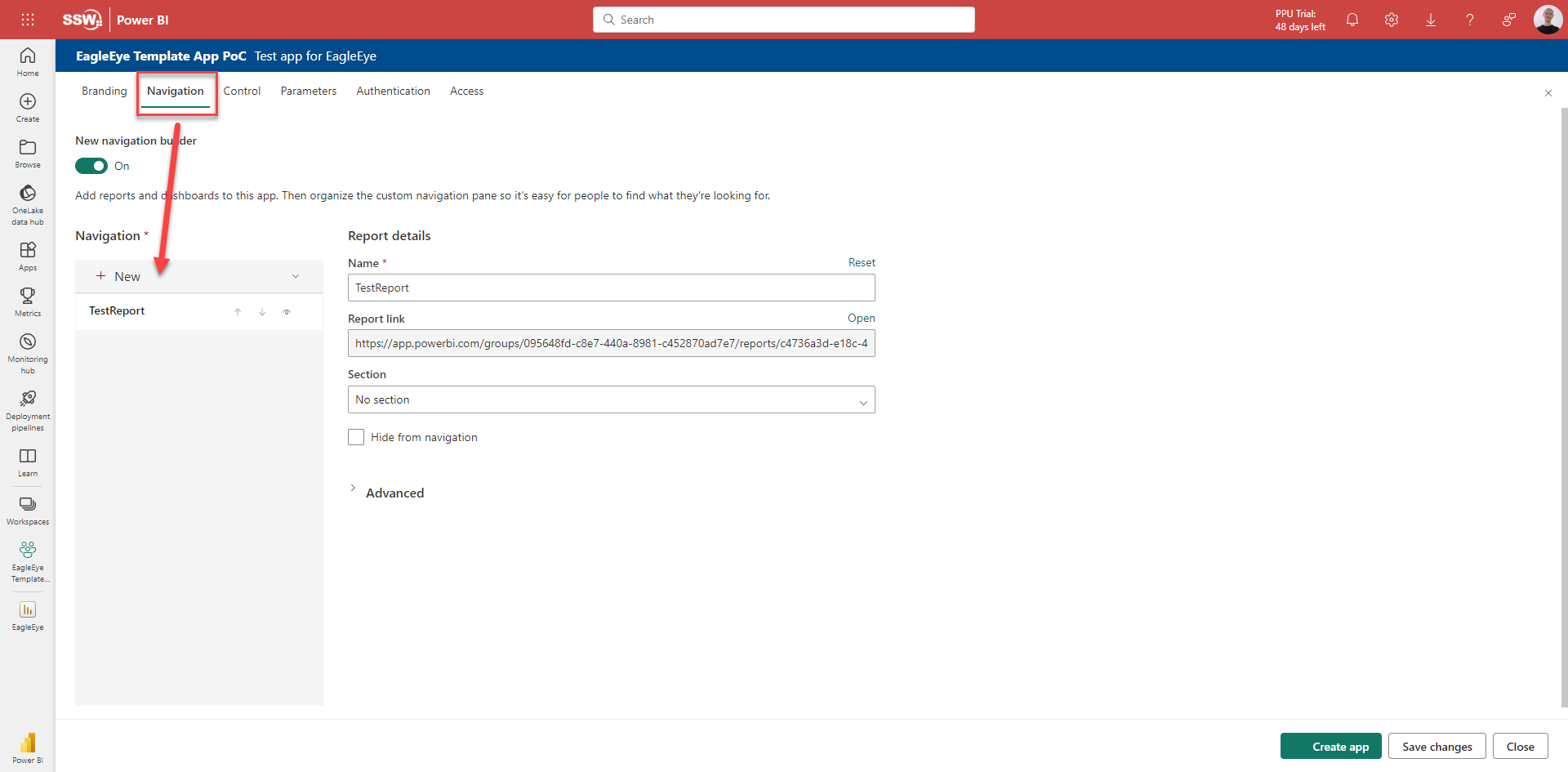Click the download arrow icon
Viewport: 1568px width, 772px height.
(x=1431, y=20)
